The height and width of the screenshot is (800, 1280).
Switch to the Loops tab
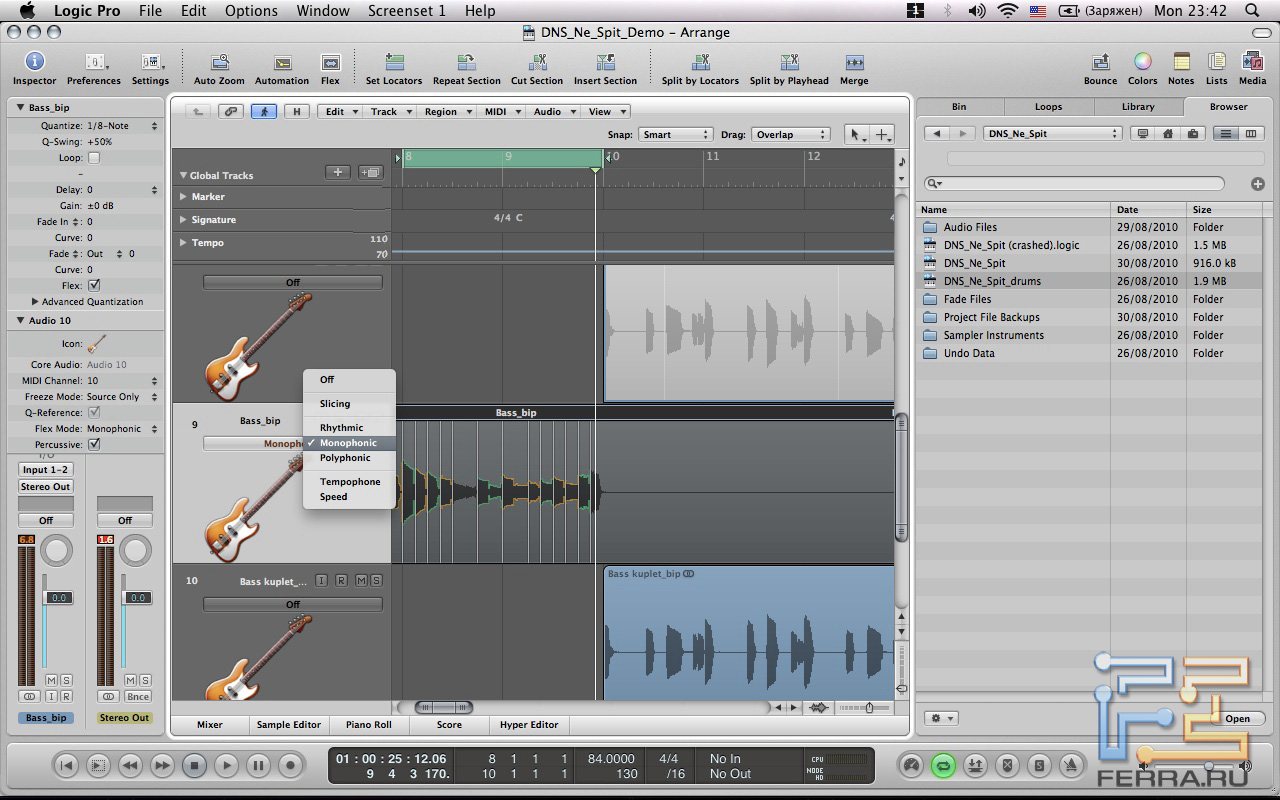(1048, 106)
